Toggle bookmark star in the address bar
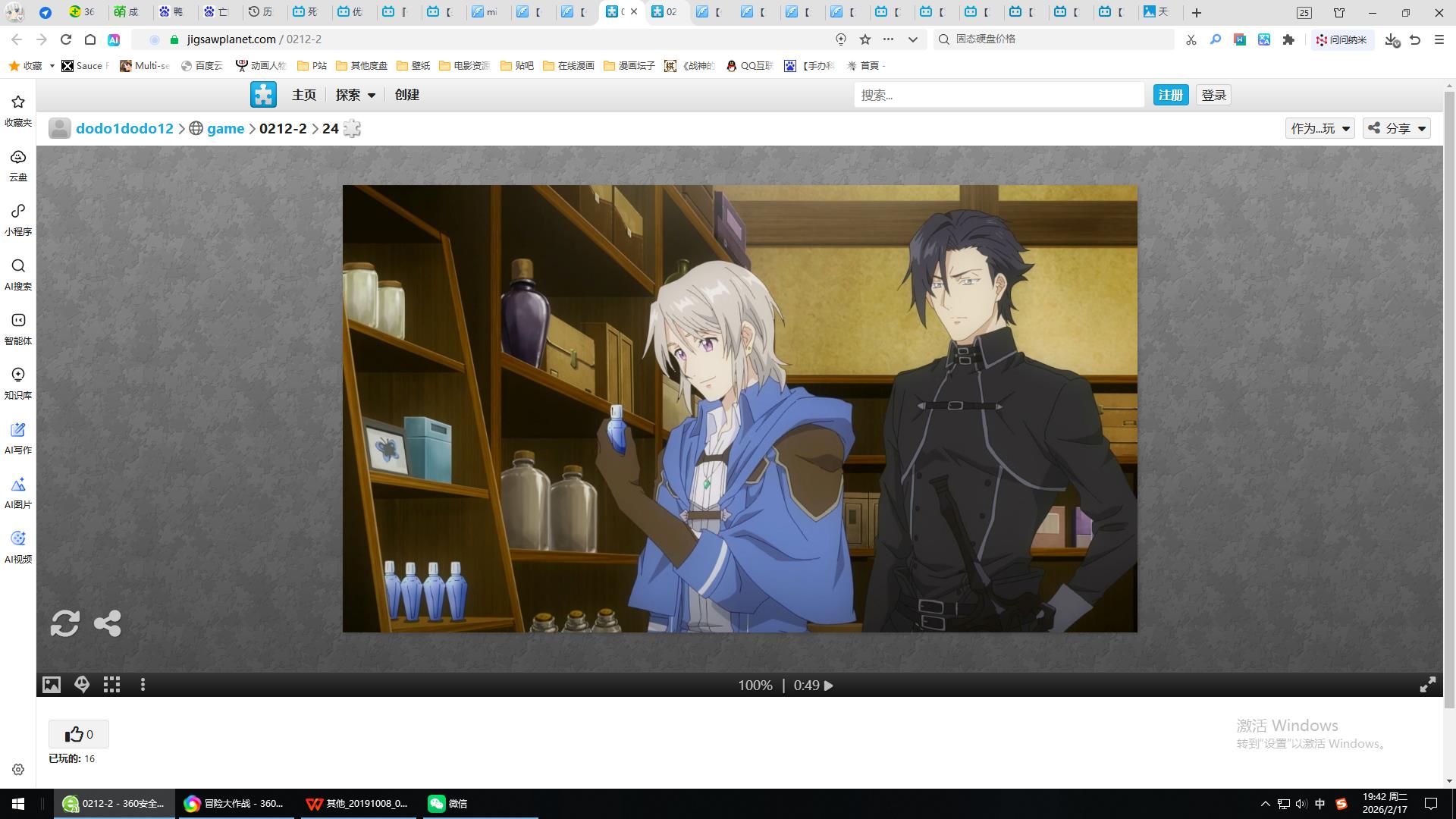The width and height of the screenshot is (1456, 819). 864,39
